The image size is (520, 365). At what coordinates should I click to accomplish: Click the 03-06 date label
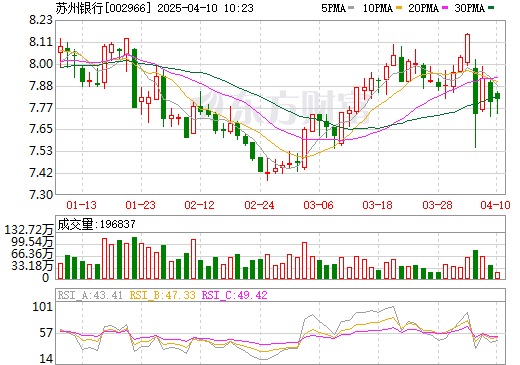coord(318,205)
